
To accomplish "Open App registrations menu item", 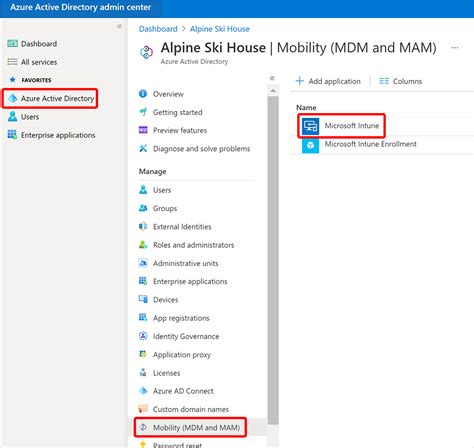I will (x=181, y=318).
